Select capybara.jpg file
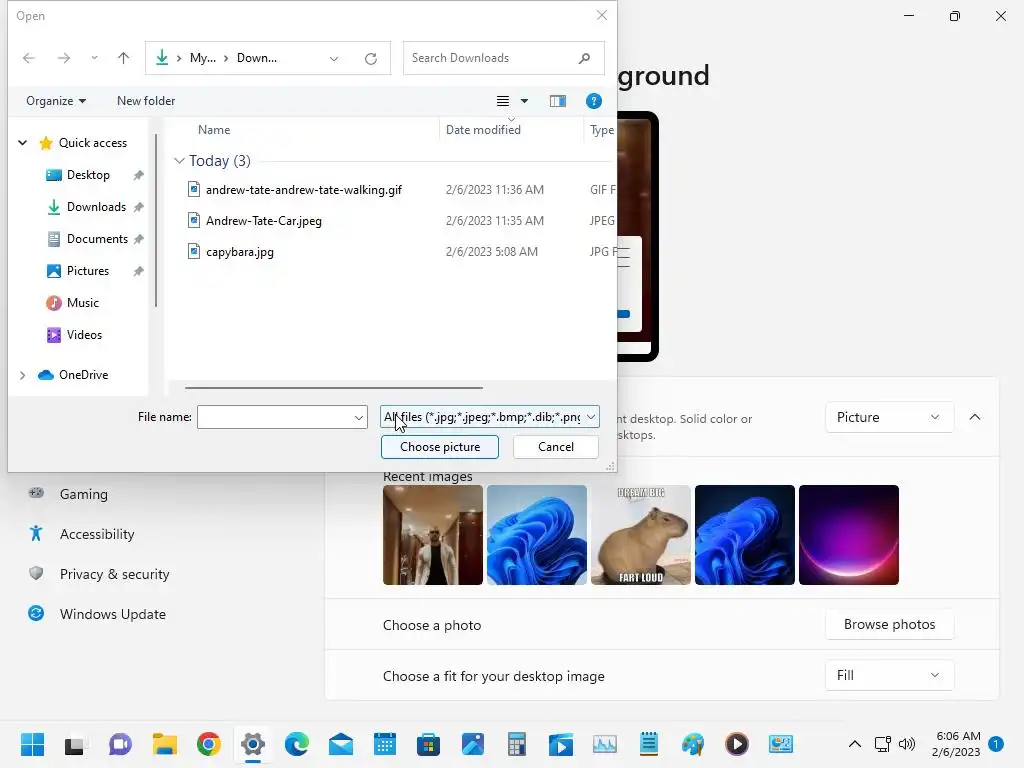The image size is (1024, 768). point(240,252)
